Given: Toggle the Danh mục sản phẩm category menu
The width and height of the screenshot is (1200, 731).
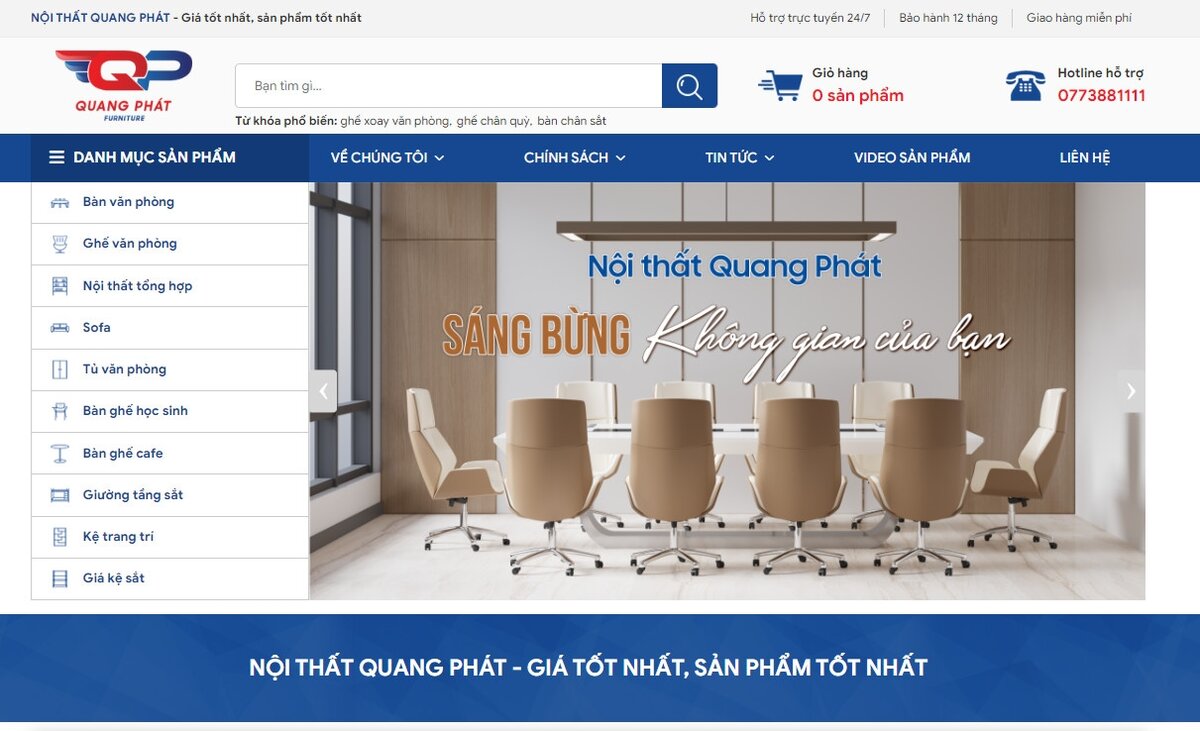Looking at the screenshot, I should coord(170,158).
